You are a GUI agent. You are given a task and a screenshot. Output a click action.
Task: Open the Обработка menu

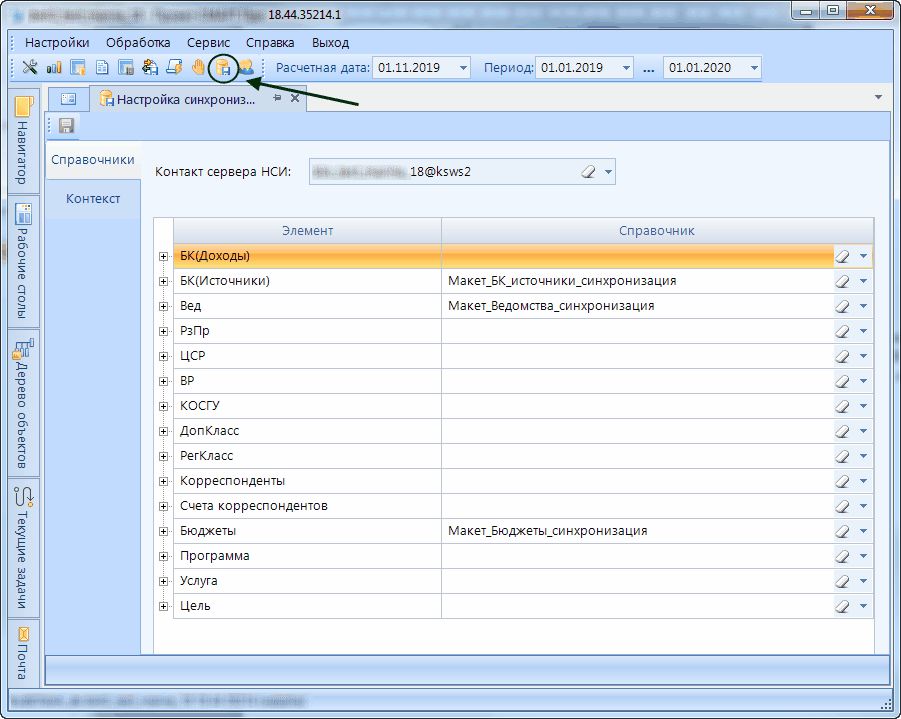pos(138,43)
